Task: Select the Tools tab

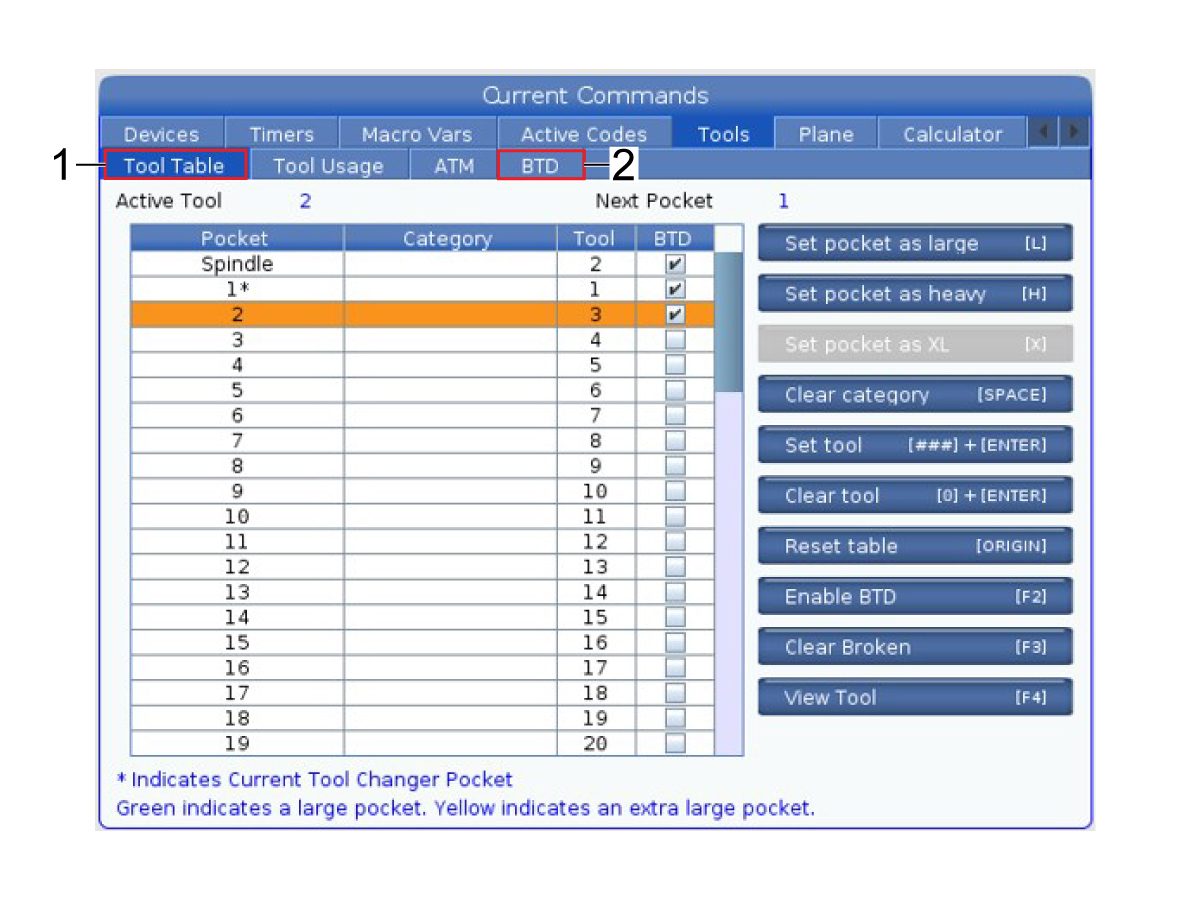Action: [x=724, y=134]
